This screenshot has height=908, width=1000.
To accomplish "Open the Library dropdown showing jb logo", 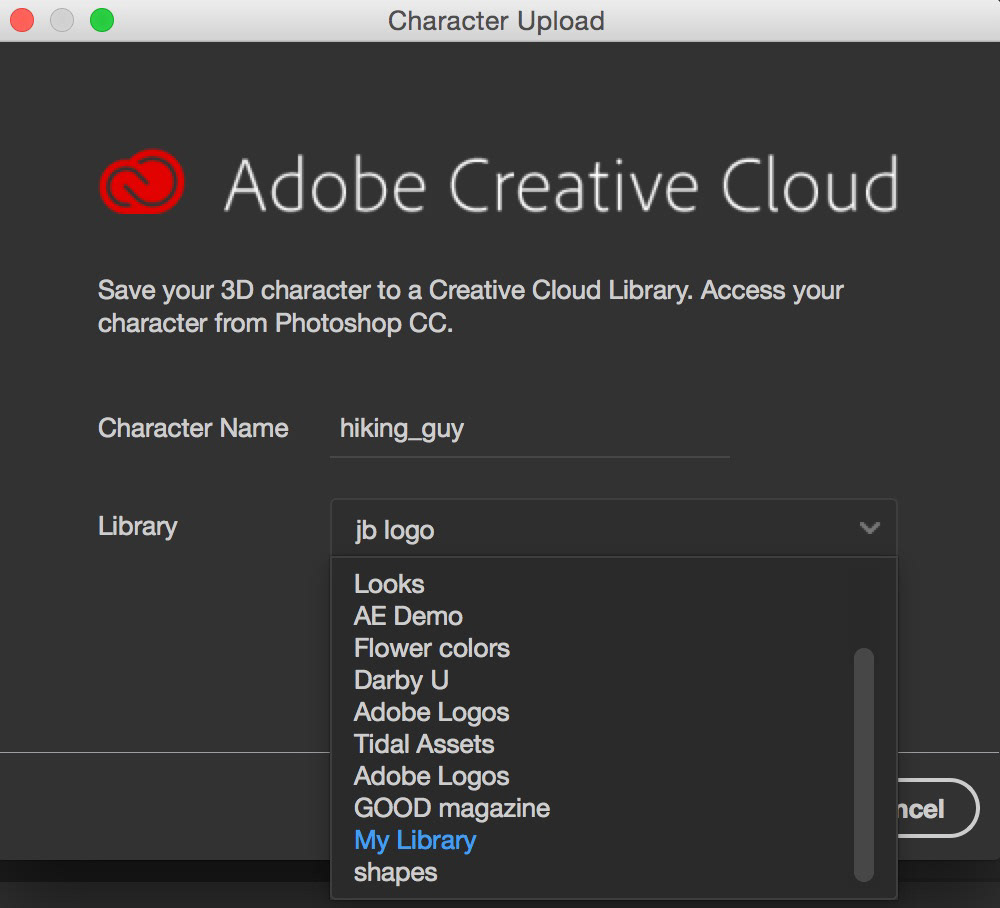I will [614, 529].
